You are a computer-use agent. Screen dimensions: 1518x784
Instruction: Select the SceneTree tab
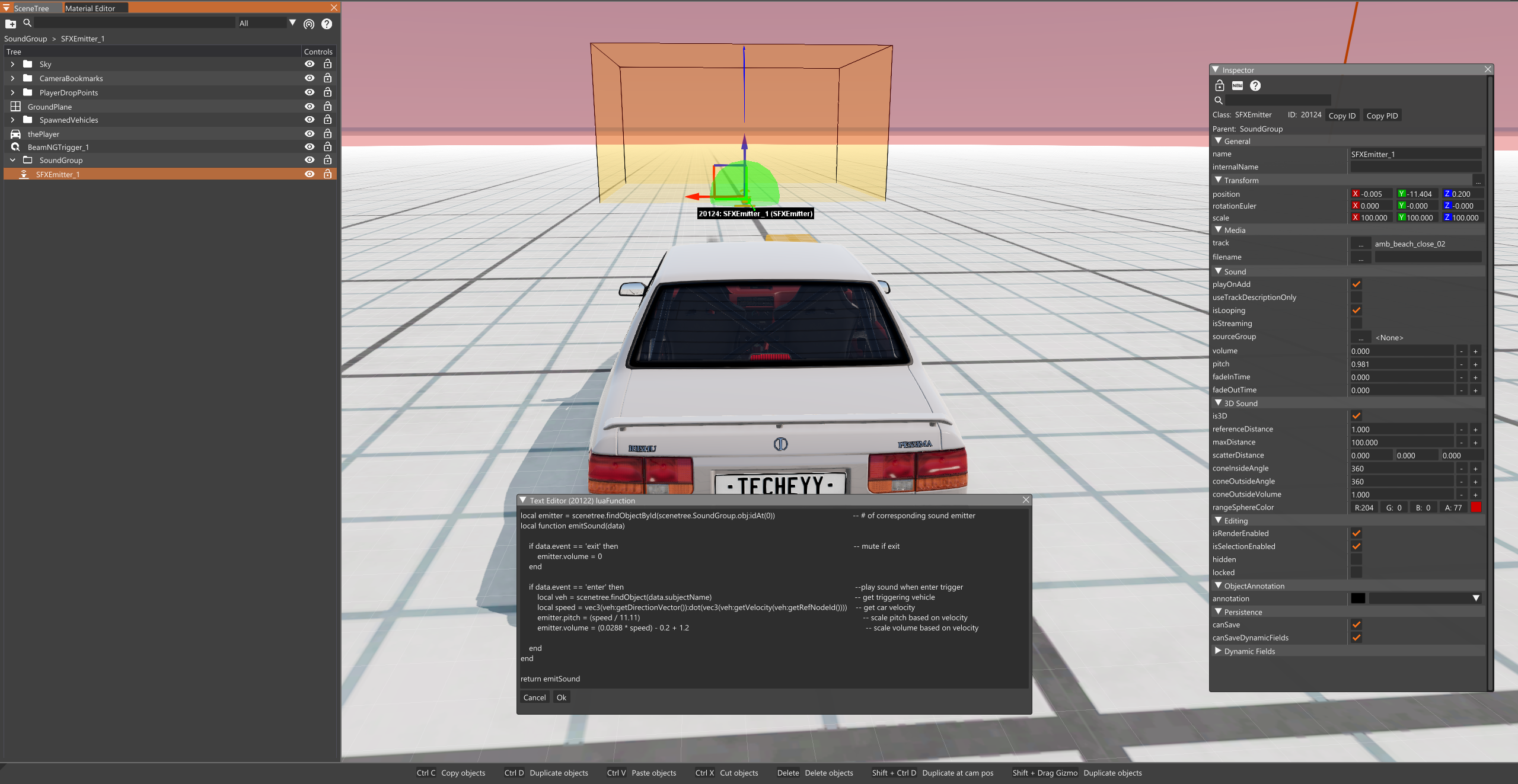(x=31, y=8)
